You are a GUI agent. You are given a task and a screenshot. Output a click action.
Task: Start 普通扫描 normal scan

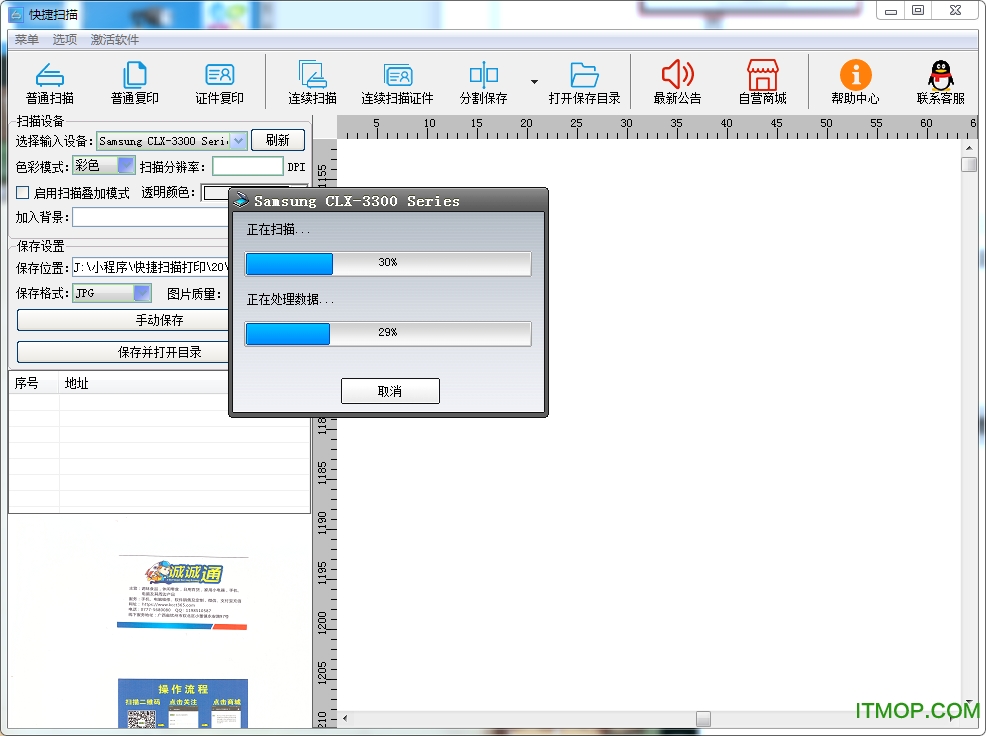point(50,83)
